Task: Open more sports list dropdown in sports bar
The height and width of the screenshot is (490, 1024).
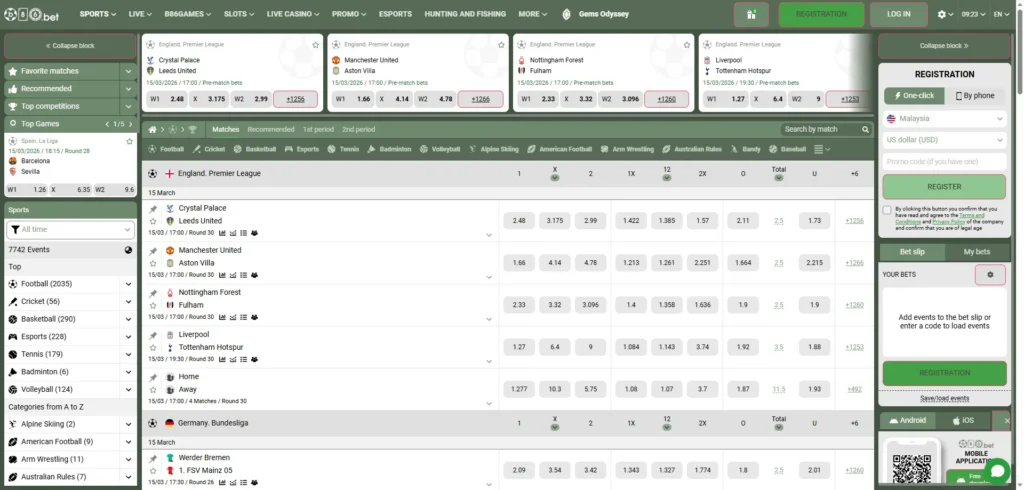Action: 822,149
